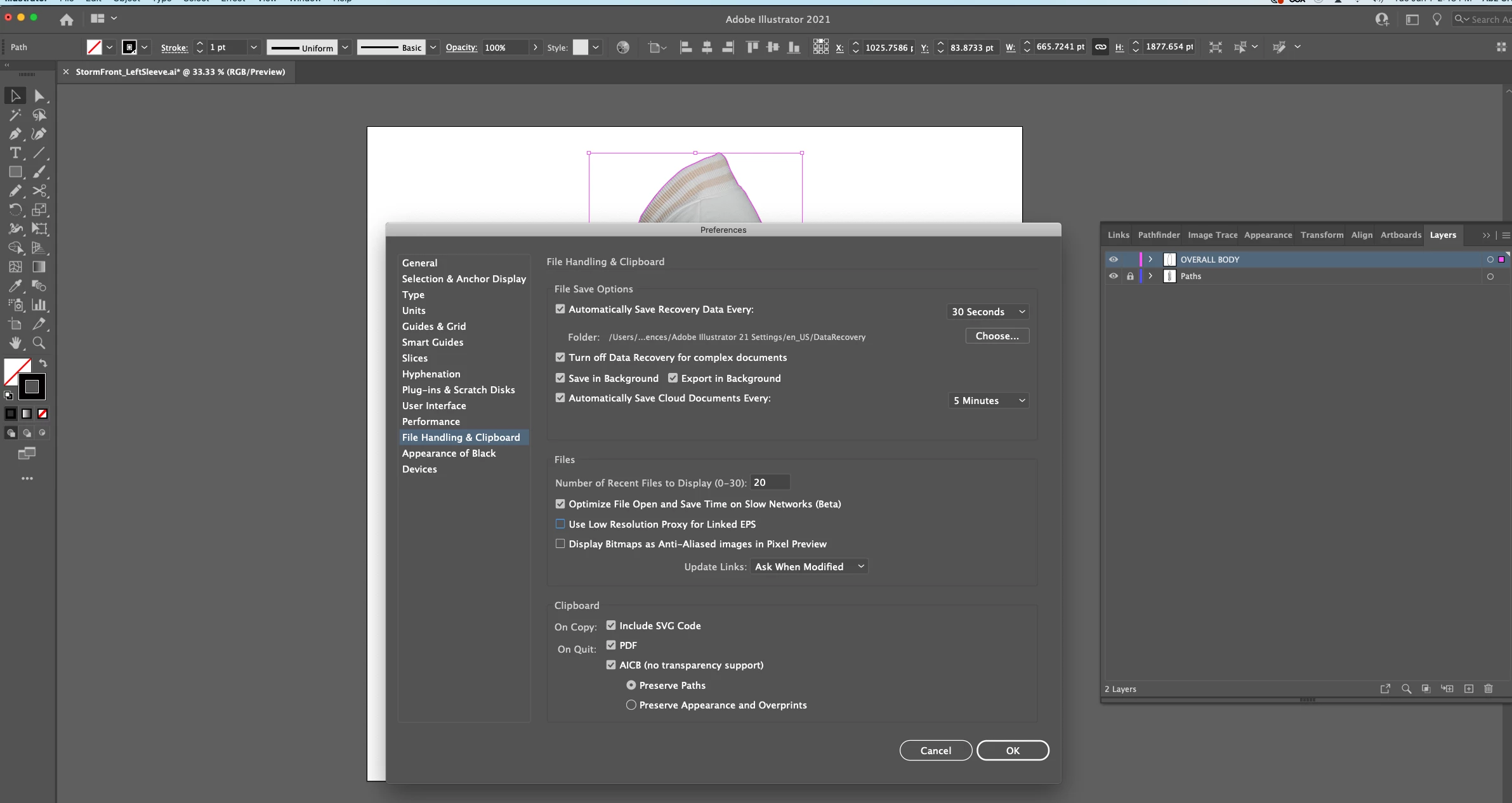Screen dimensions: 1512x803
Task: Enable Use Low Resolution Proxy for Linked EPS
Action: click(560, 524)
